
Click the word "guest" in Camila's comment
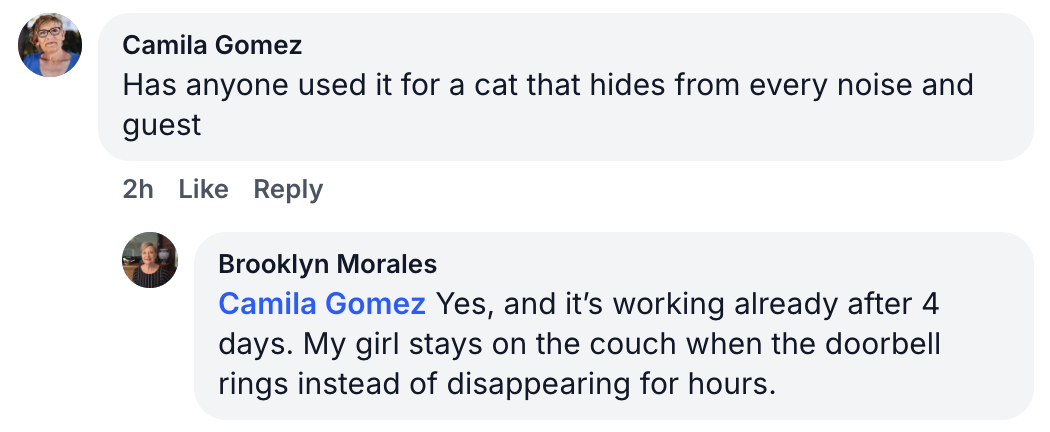(162, 125)
